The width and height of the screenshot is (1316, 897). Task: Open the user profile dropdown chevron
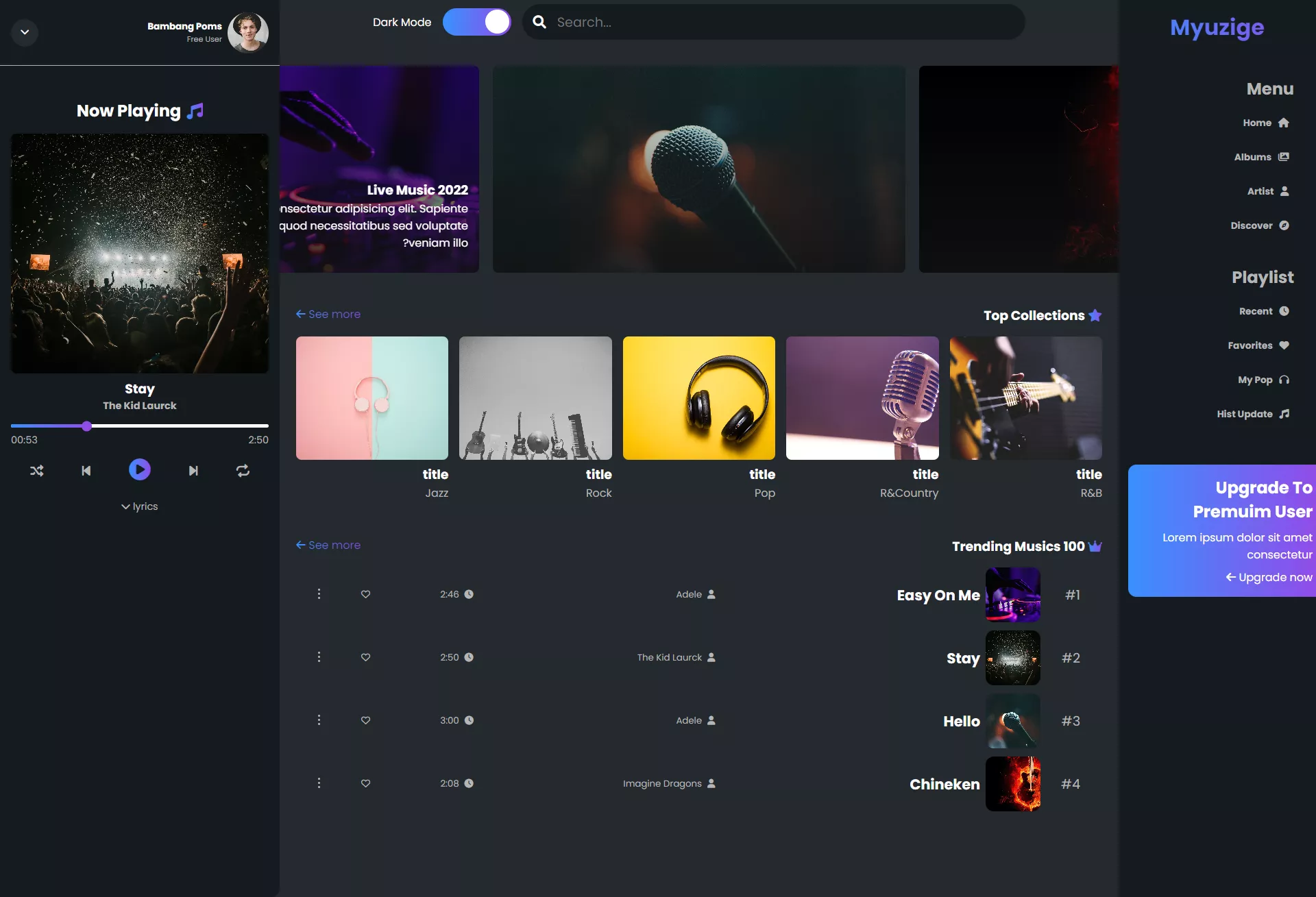point(25,32)
